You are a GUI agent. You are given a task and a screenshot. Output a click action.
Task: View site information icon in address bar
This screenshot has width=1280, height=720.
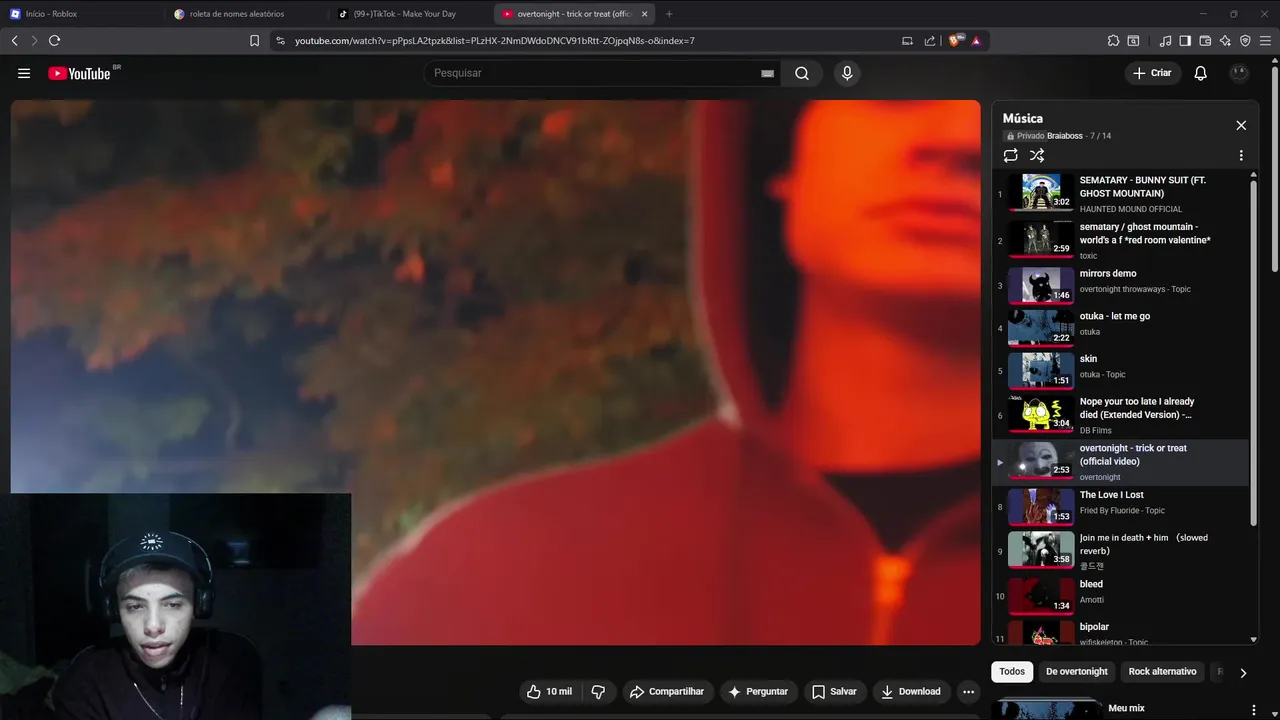pyautogui.click(x=280, y=41)
